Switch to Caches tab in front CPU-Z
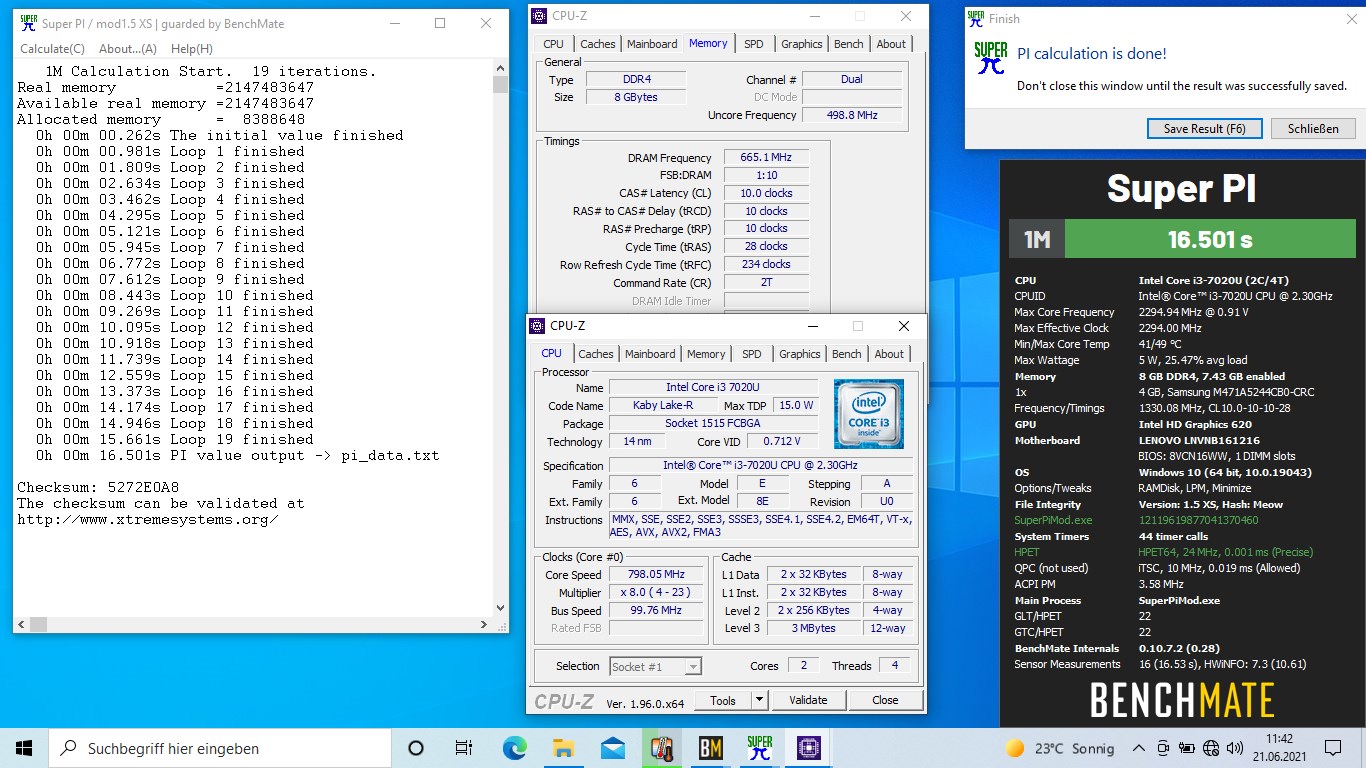 (x=596, y=354)
